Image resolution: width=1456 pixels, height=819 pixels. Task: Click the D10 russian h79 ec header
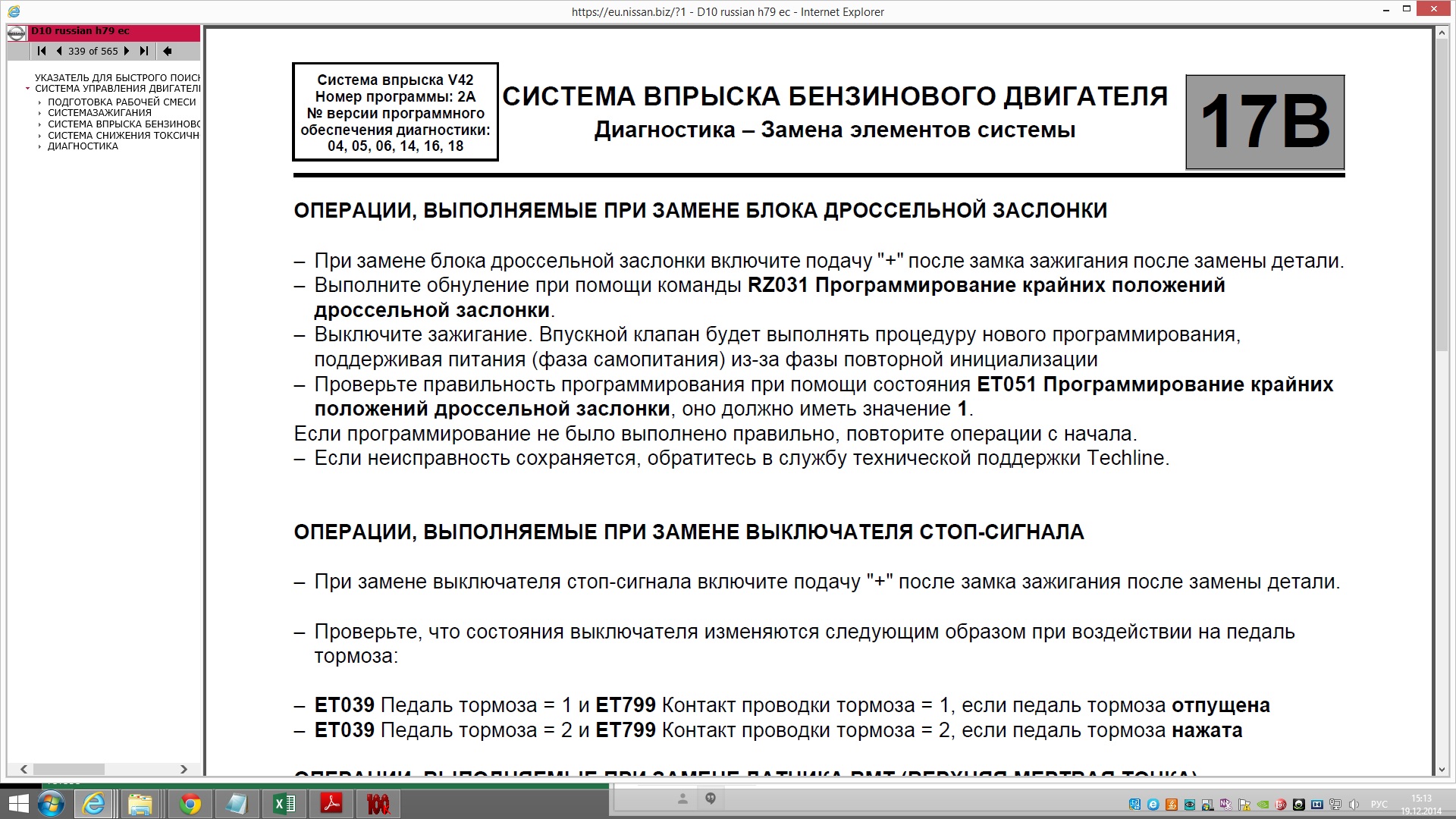click(115, 32)
